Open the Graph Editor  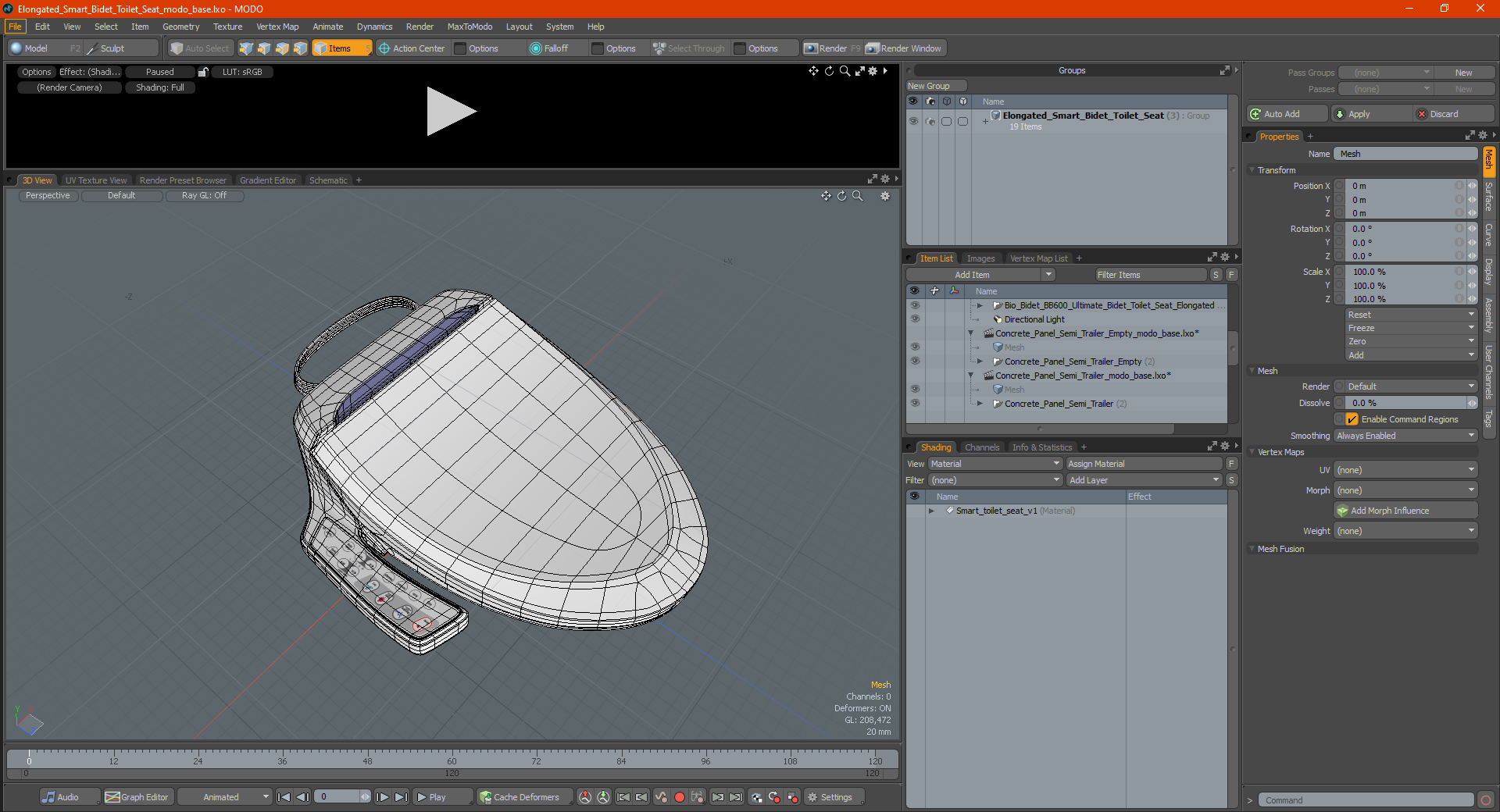[137, 797]
